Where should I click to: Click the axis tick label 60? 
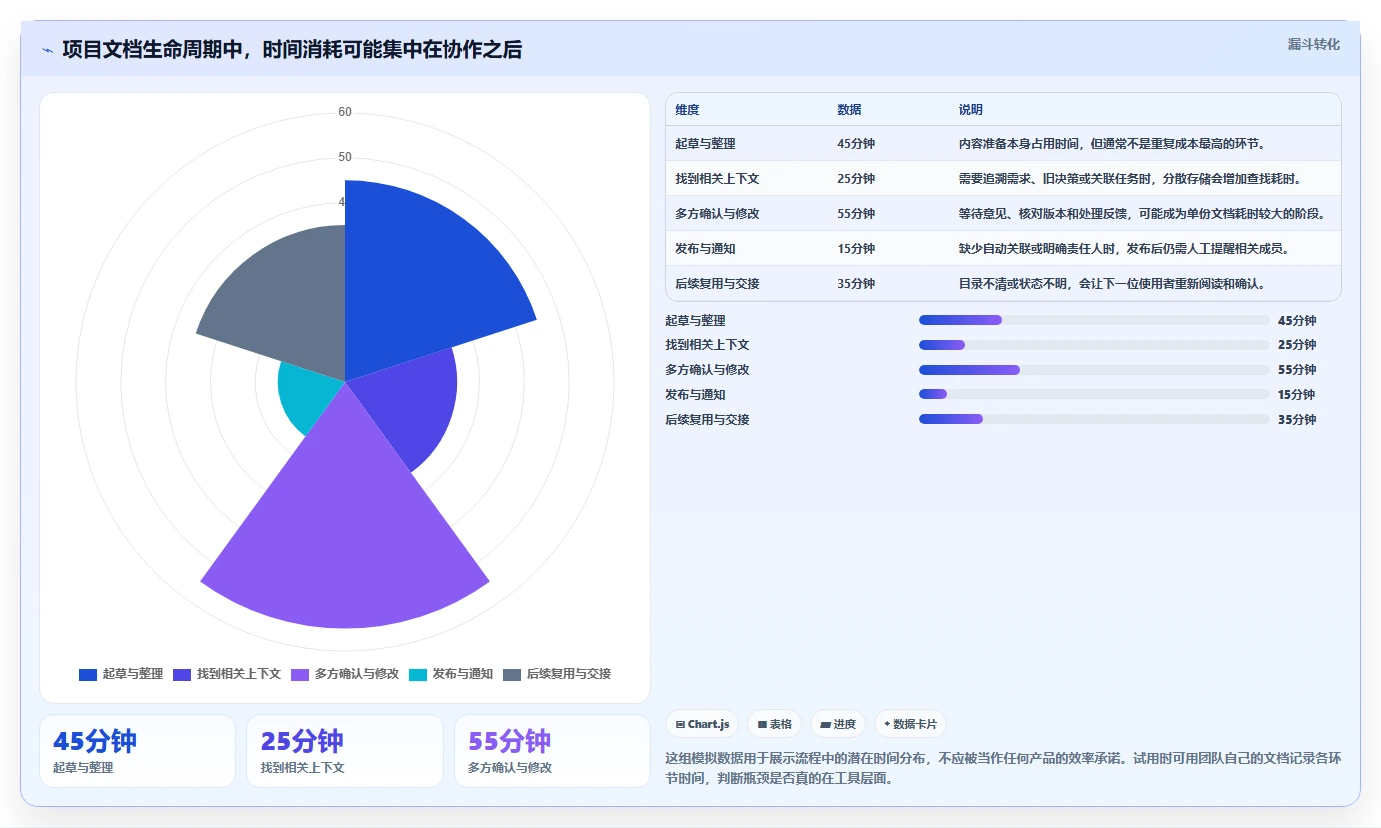[x=345, y=112]
